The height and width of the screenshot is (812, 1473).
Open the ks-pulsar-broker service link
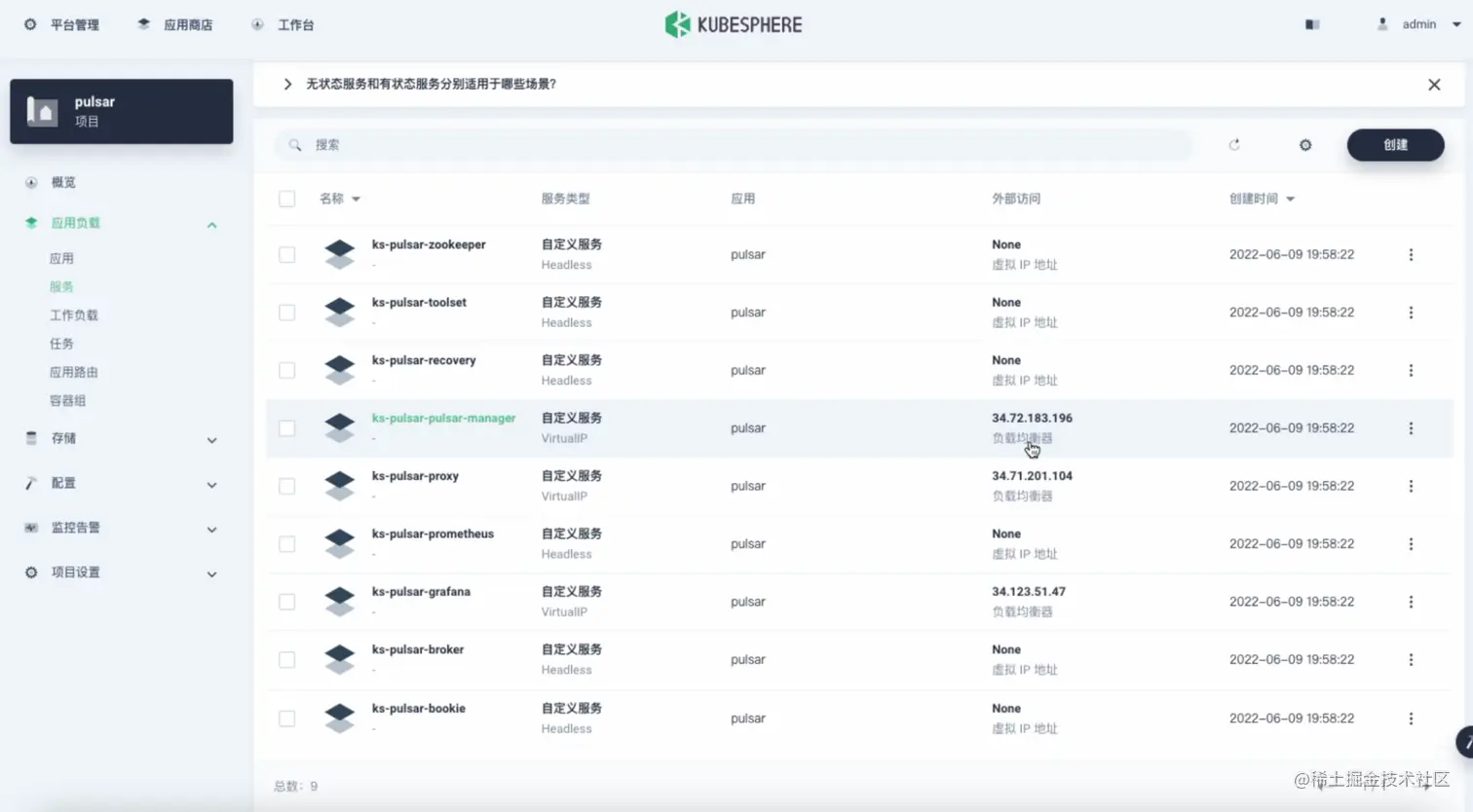tap(418, 649)
